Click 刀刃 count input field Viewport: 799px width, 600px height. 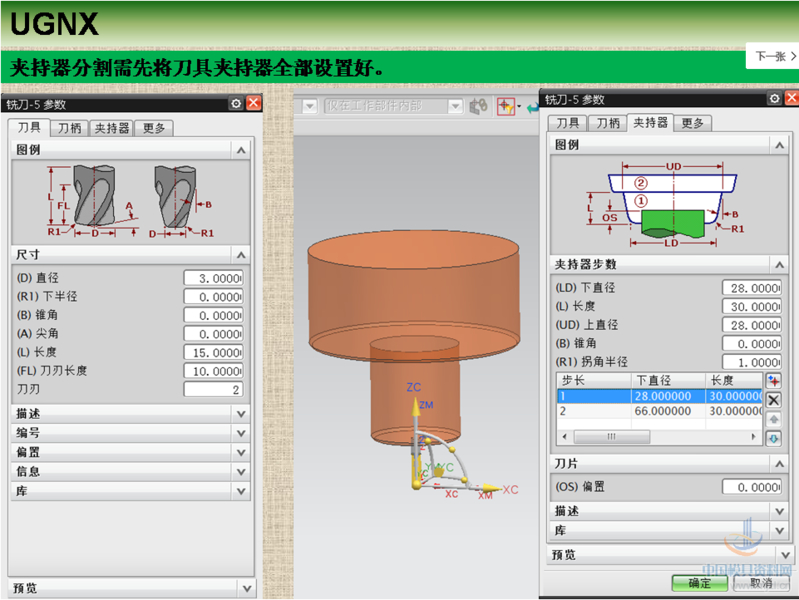[214, 389]
